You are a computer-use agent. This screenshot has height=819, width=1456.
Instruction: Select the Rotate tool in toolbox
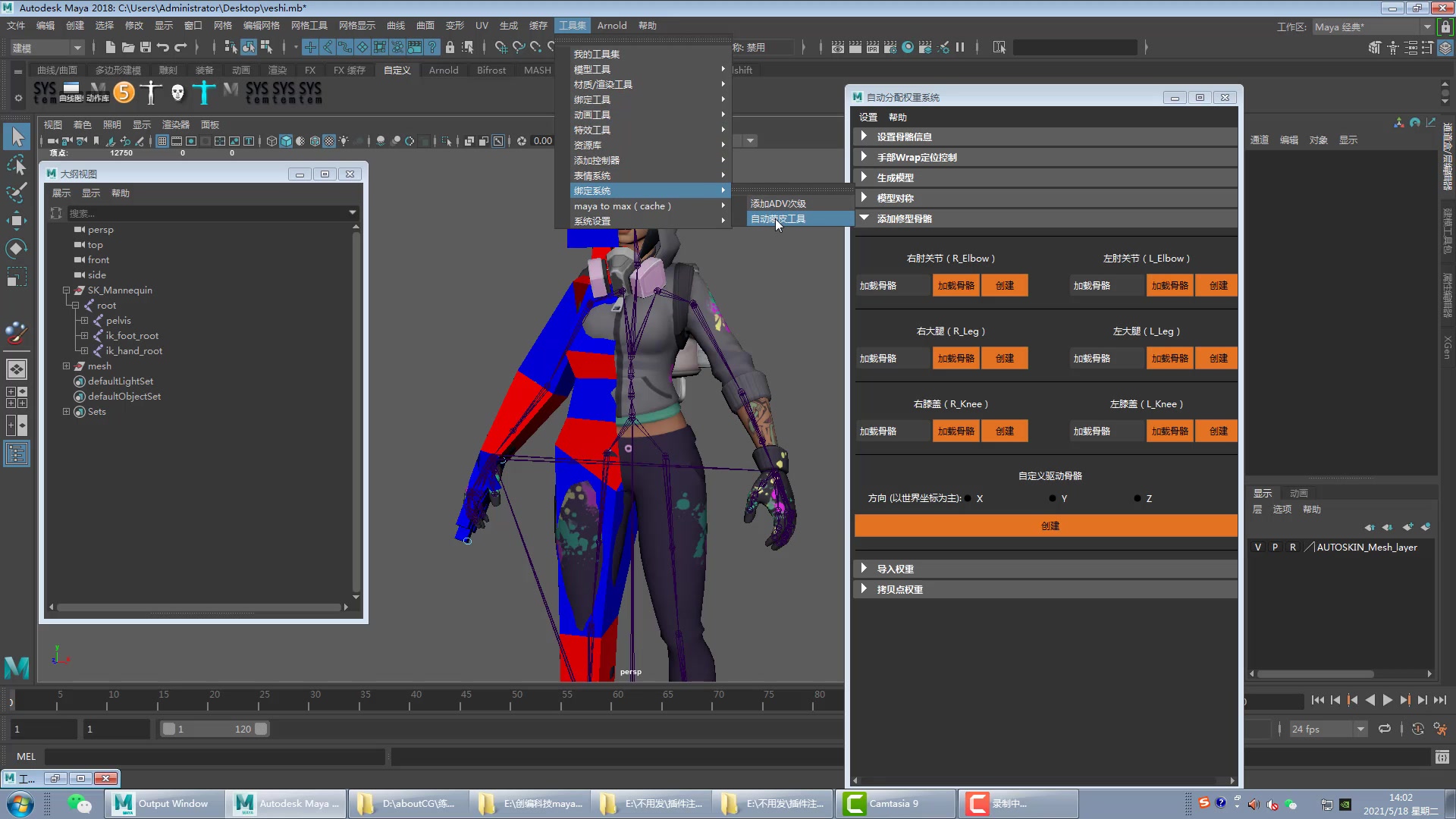[17, 249]
